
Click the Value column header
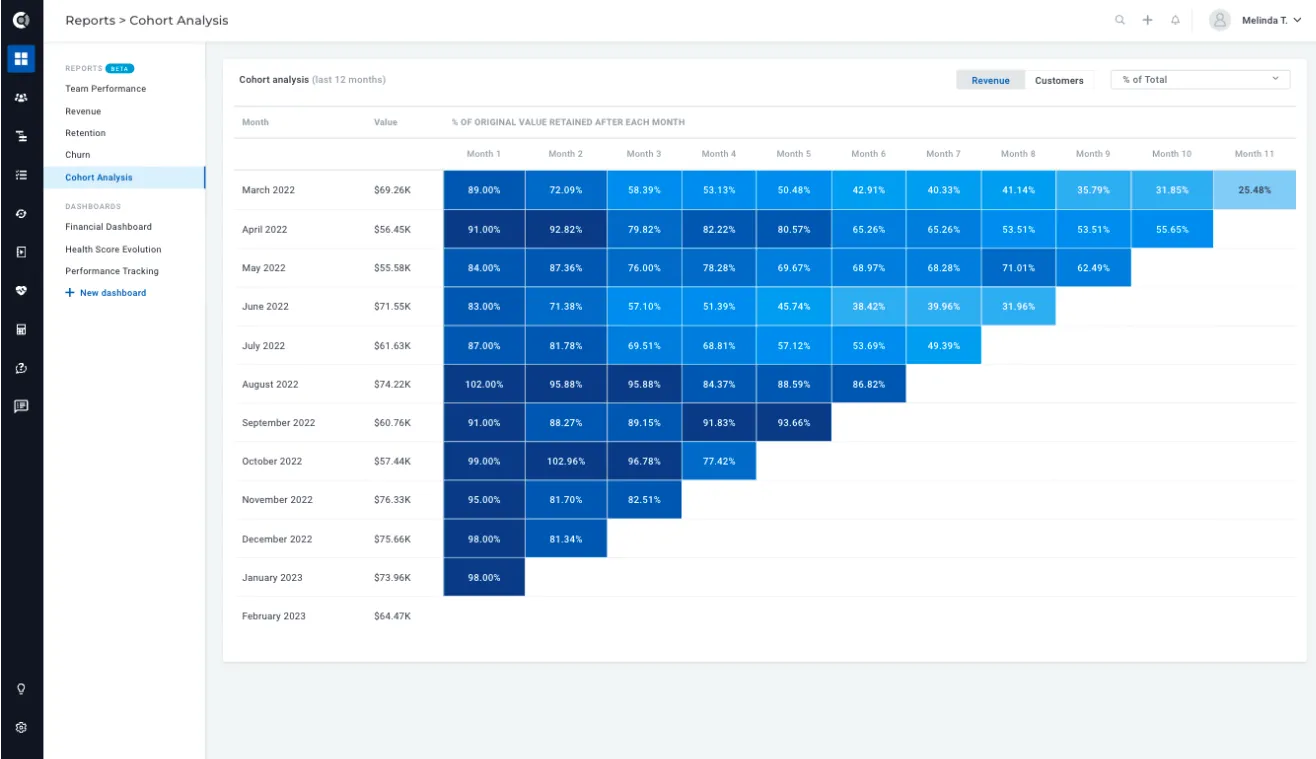click(x=385, y=122)
